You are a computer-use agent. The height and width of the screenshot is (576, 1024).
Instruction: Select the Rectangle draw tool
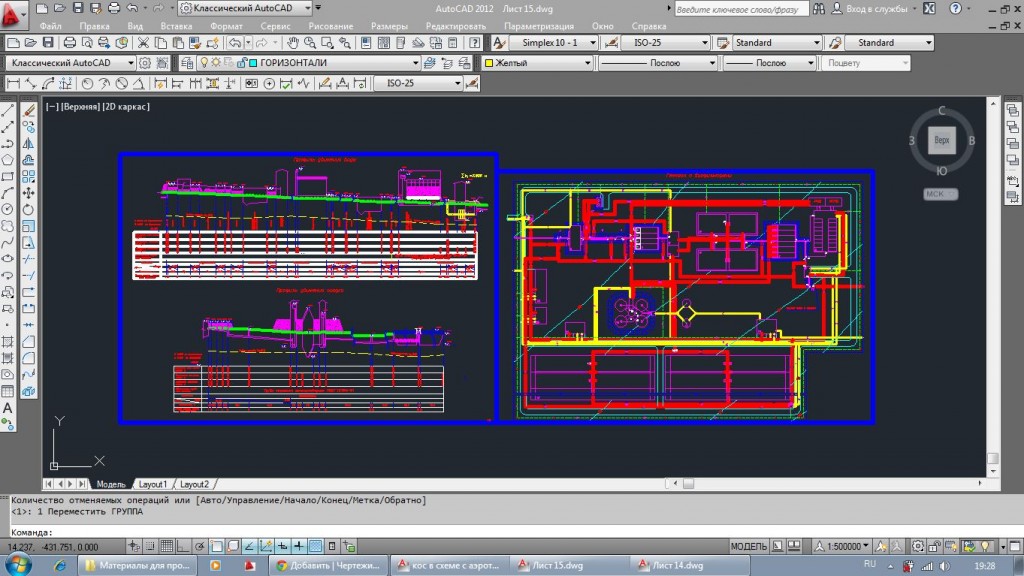pyautogui.click(x=8, y=177)
